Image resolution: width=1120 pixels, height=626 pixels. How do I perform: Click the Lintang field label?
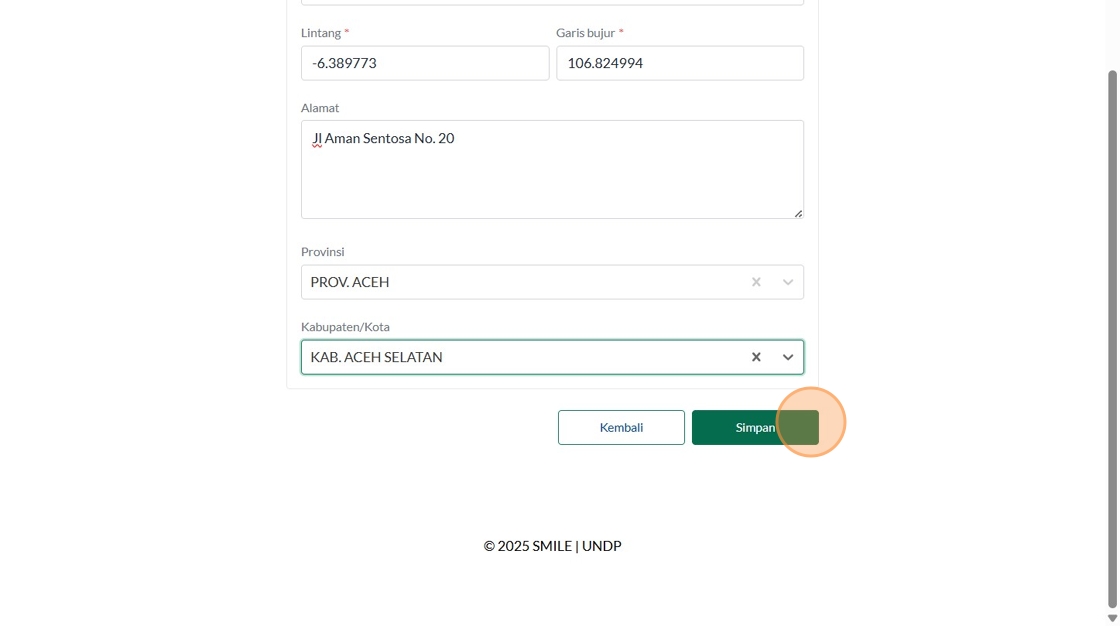click(320, 33)
